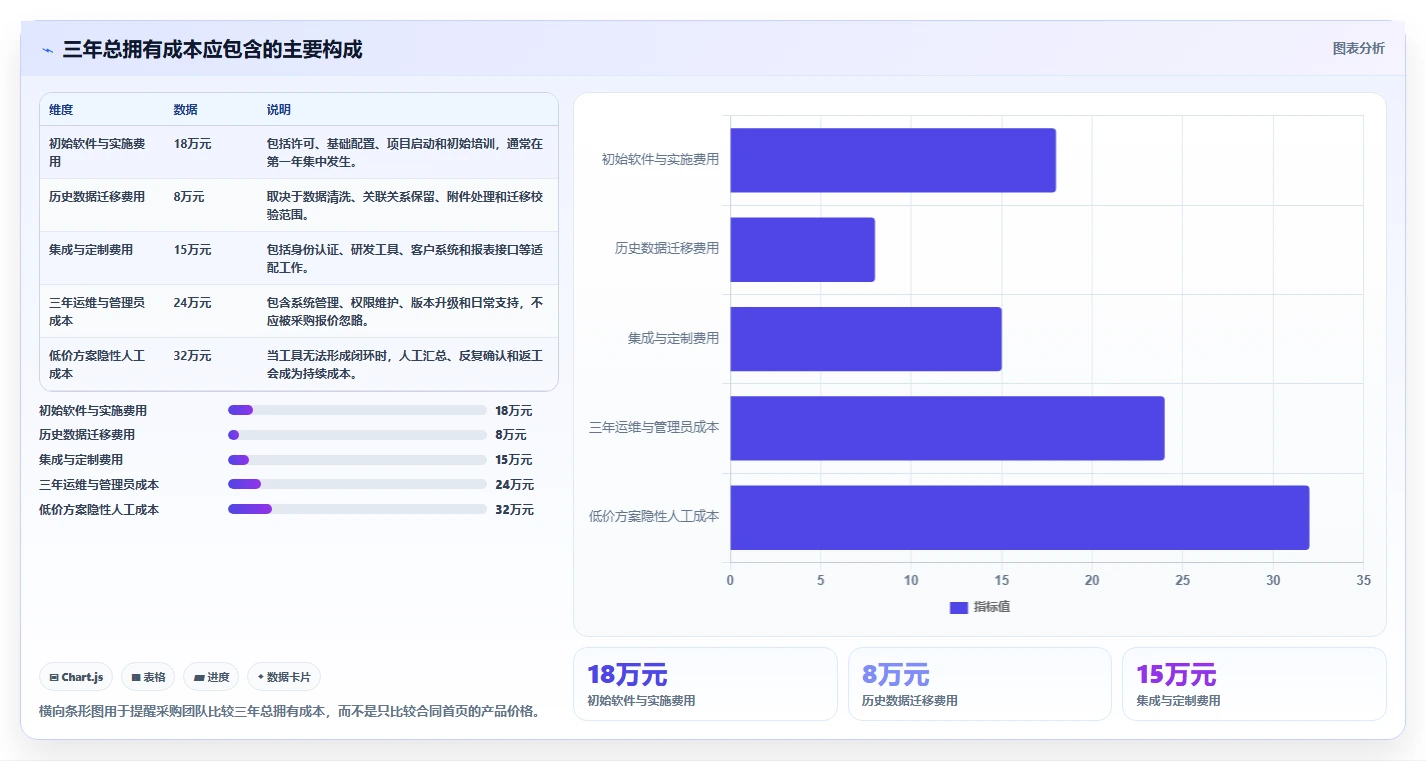Click the x-axis tick label 35
This screenshot has width=1426, height=761.
1364,580
